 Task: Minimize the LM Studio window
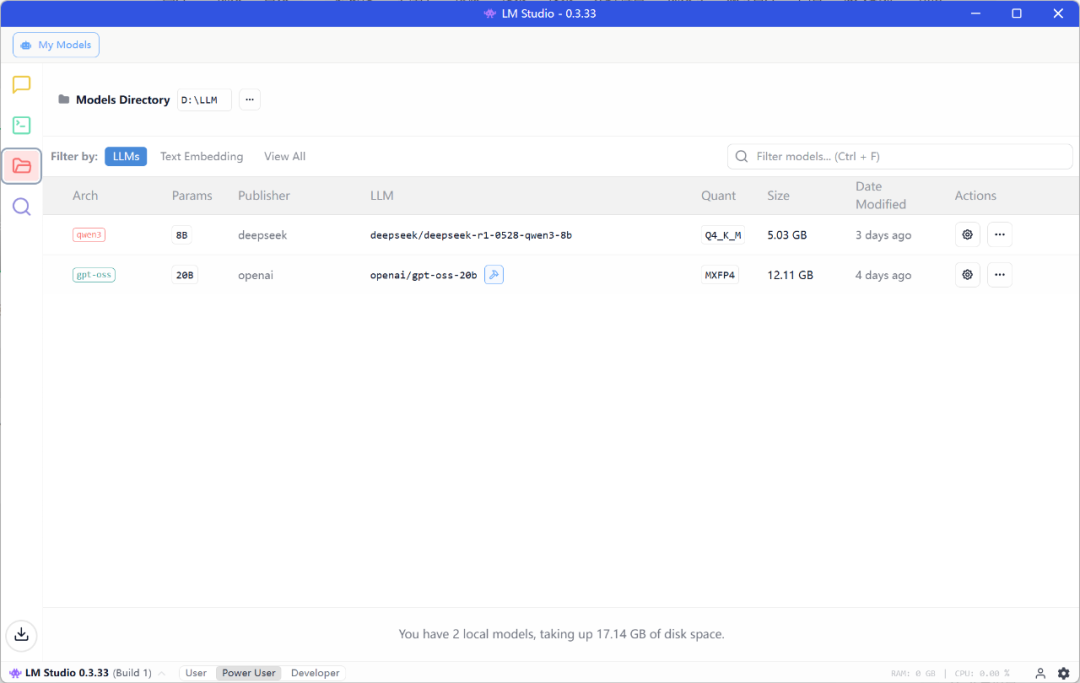975,14
